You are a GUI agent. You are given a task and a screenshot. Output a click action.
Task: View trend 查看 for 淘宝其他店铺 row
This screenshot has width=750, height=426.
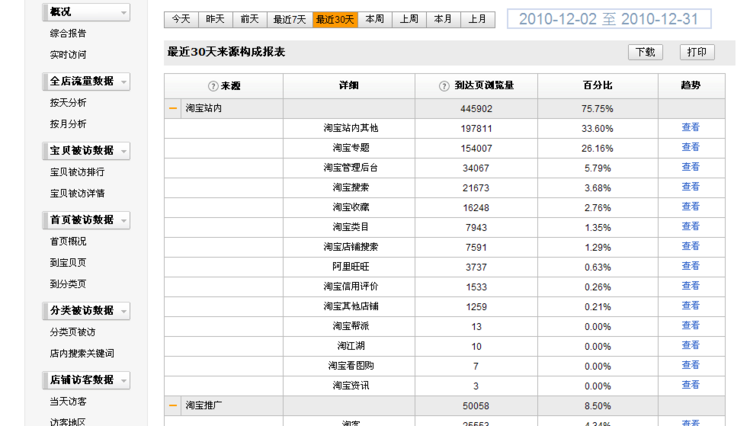pos(691,306)
